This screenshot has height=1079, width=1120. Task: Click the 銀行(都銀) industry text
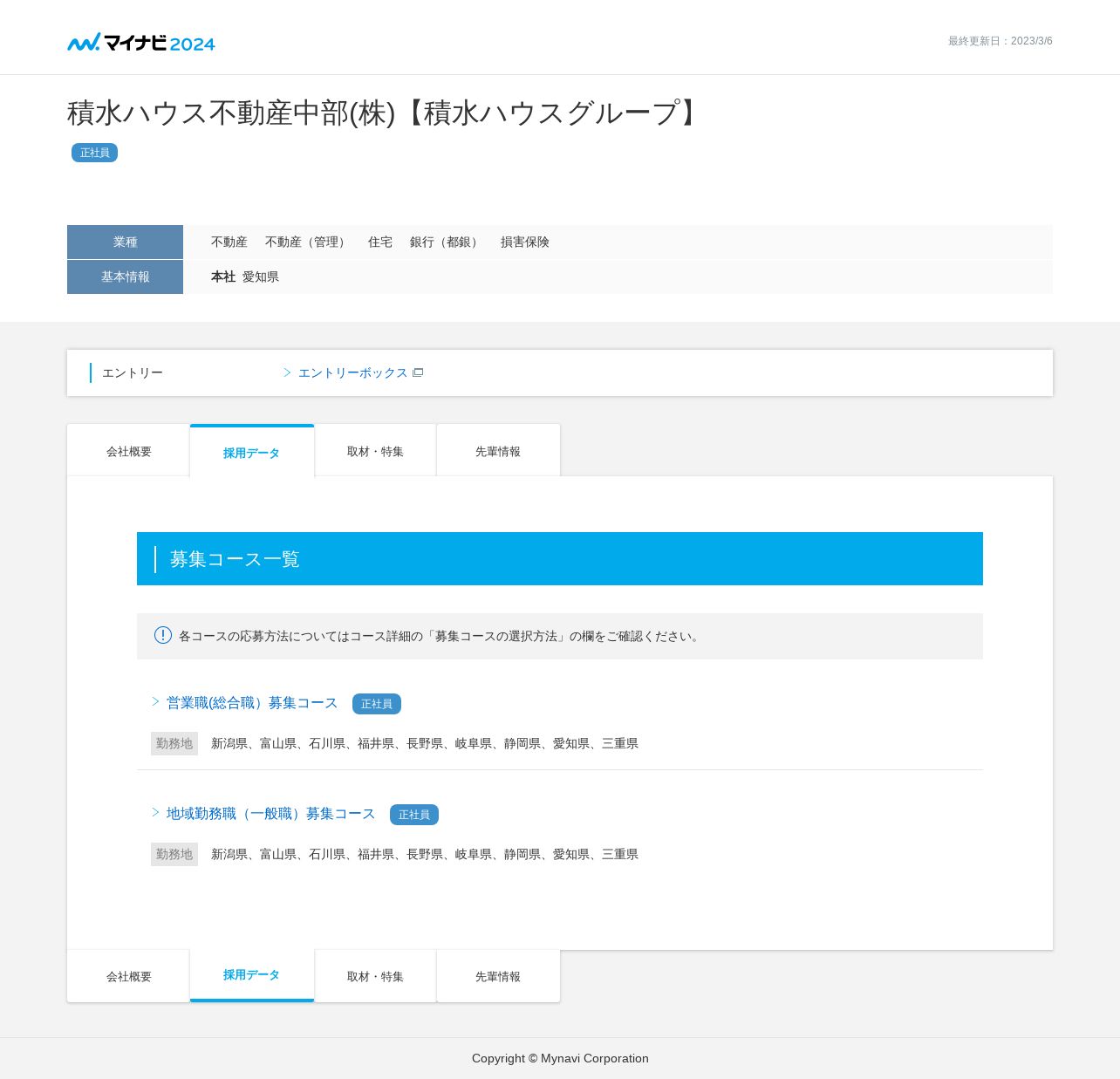coord(447,242)
